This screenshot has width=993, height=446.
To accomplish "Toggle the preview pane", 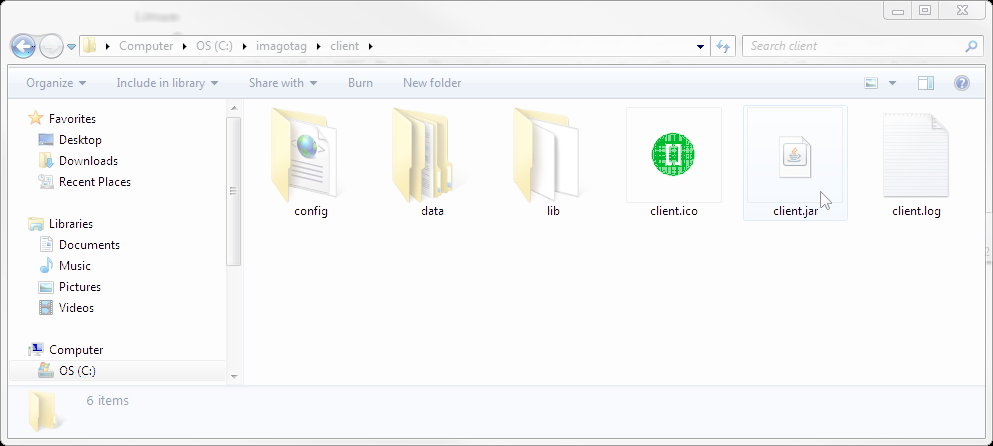I will pos(926,83).
